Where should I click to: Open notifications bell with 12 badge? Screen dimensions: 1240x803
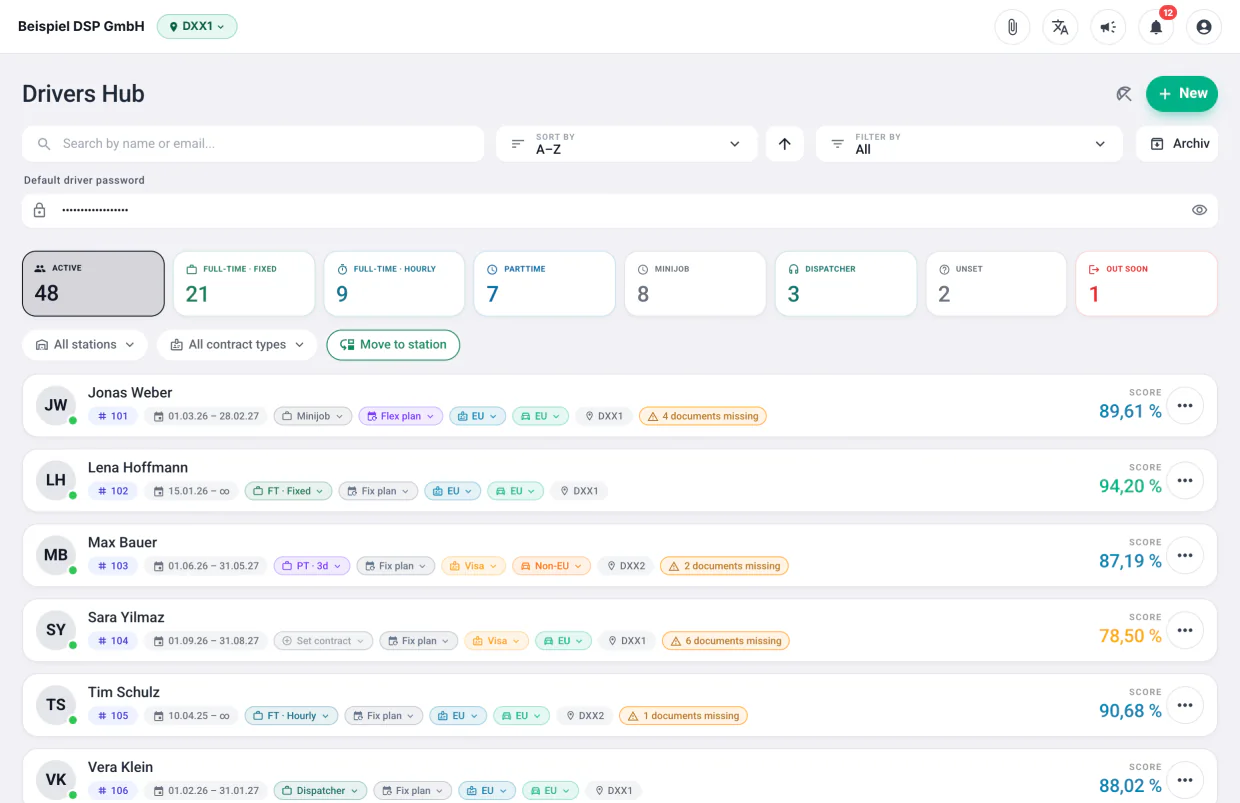click(1156, 27)
